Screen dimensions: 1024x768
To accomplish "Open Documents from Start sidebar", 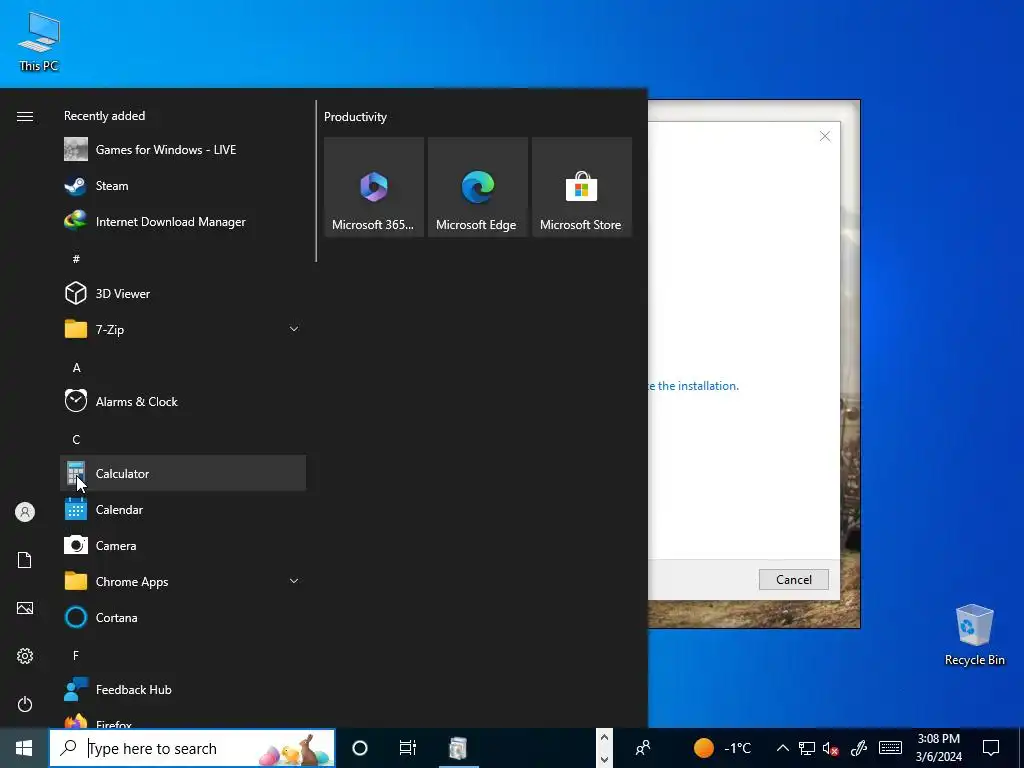I will pos(25,560).
